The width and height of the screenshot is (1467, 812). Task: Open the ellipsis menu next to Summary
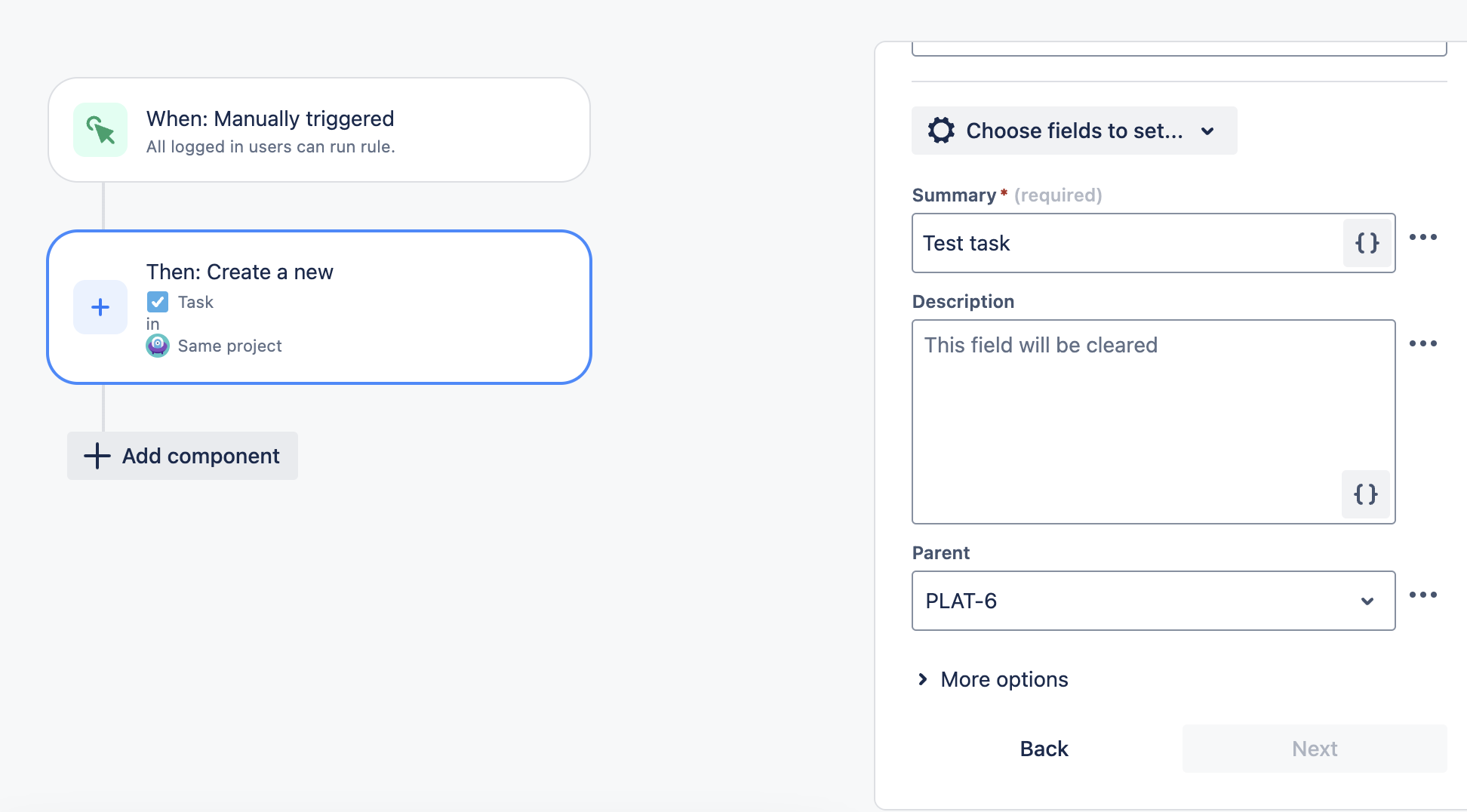pyautogui.click(x=1423, y=238)
